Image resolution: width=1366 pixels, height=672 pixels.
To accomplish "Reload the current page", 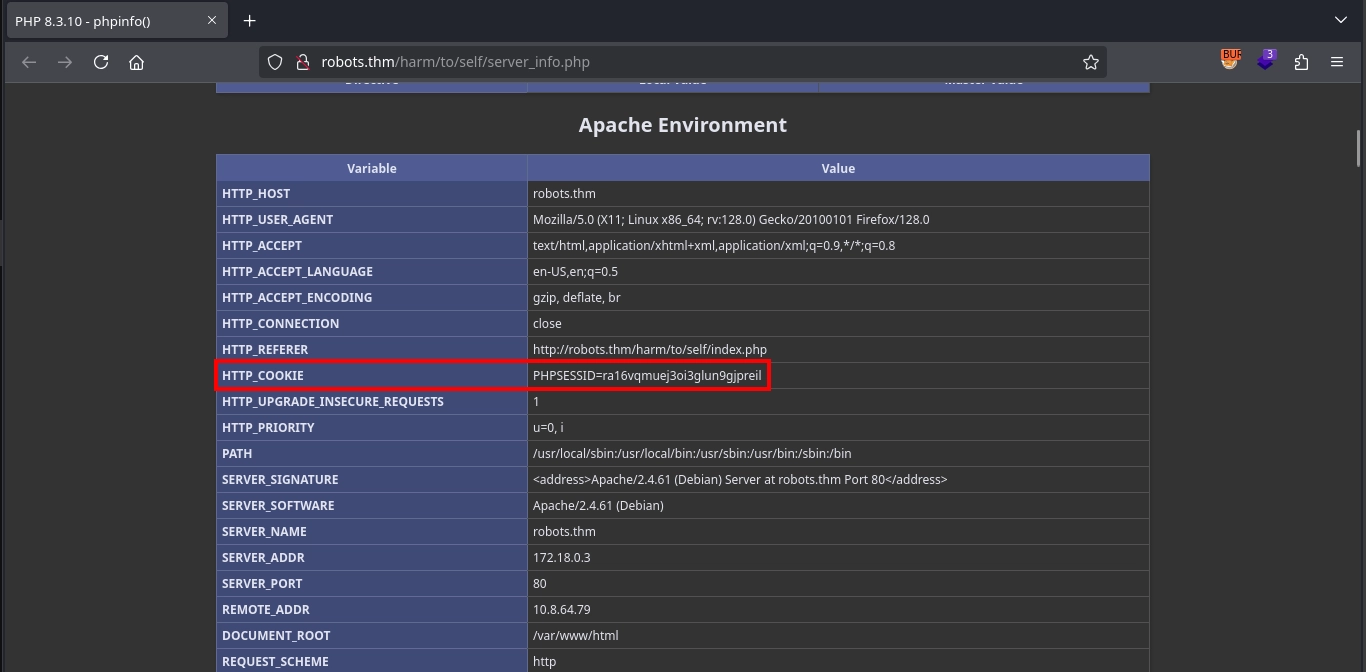I will coord(101,62).
